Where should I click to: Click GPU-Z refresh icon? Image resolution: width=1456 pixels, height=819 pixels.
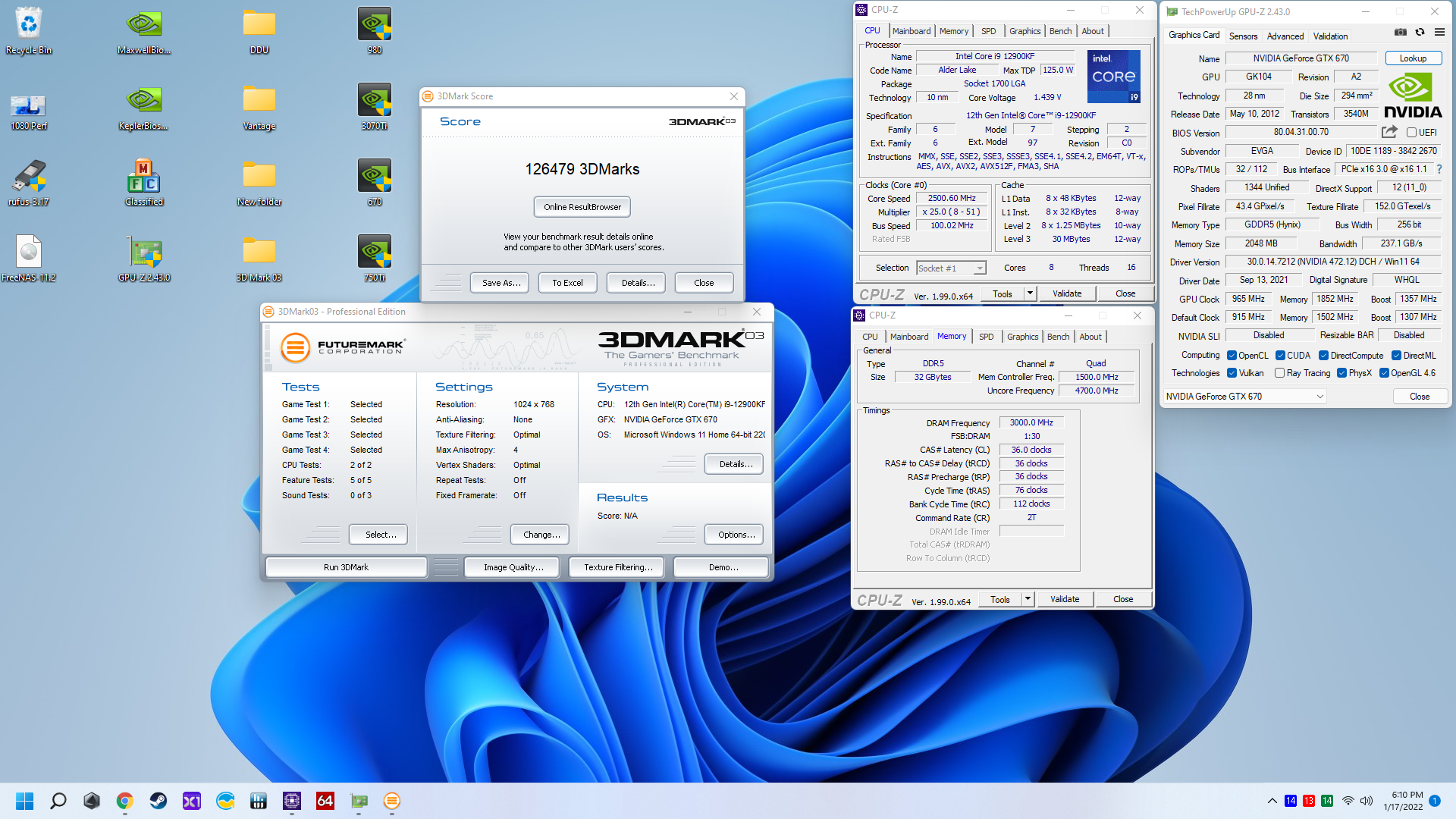click(x=1420, y=33)
